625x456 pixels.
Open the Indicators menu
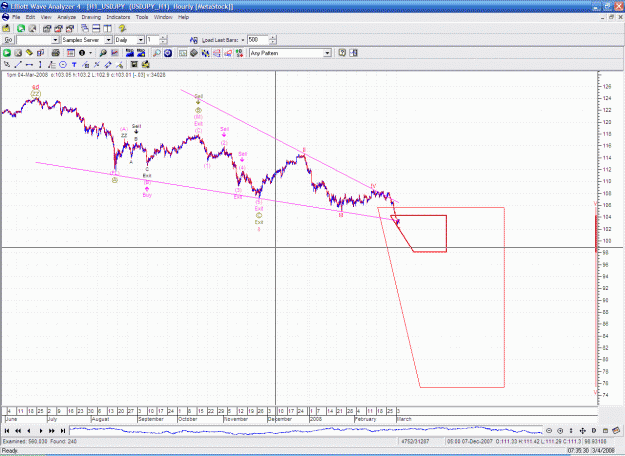[x=118, y=18]
